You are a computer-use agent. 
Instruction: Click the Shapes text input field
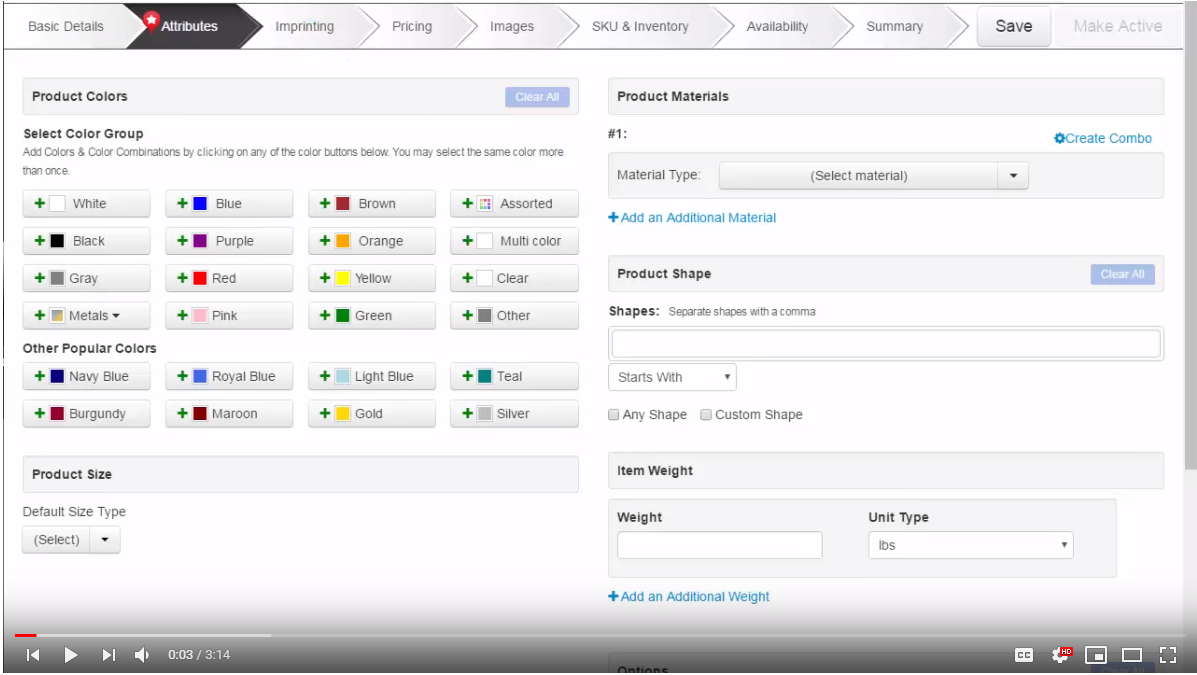886,344
